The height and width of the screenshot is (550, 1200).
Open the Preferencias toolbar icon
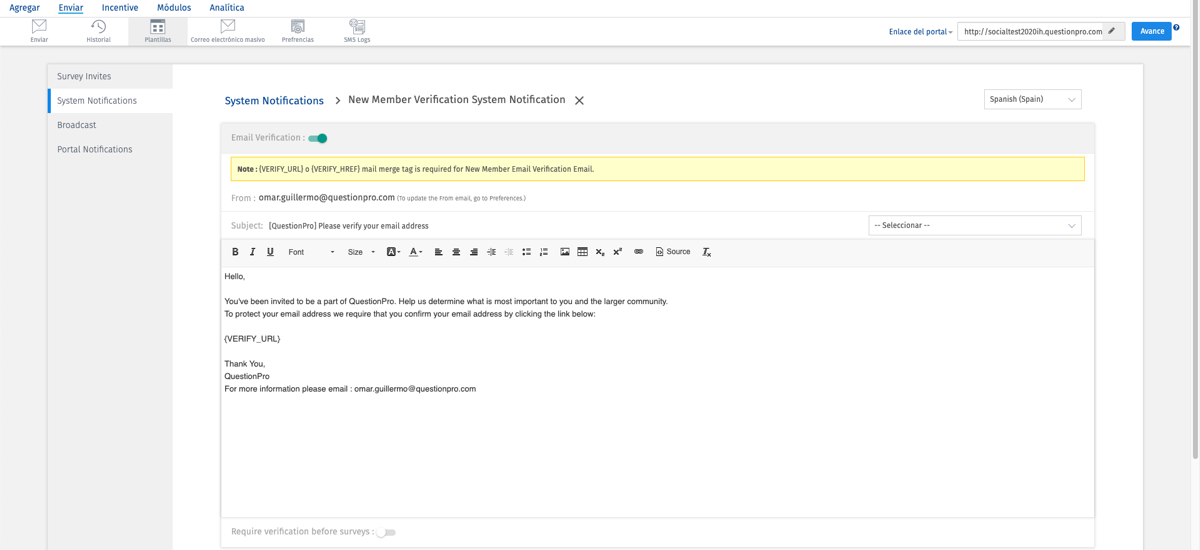298,31
